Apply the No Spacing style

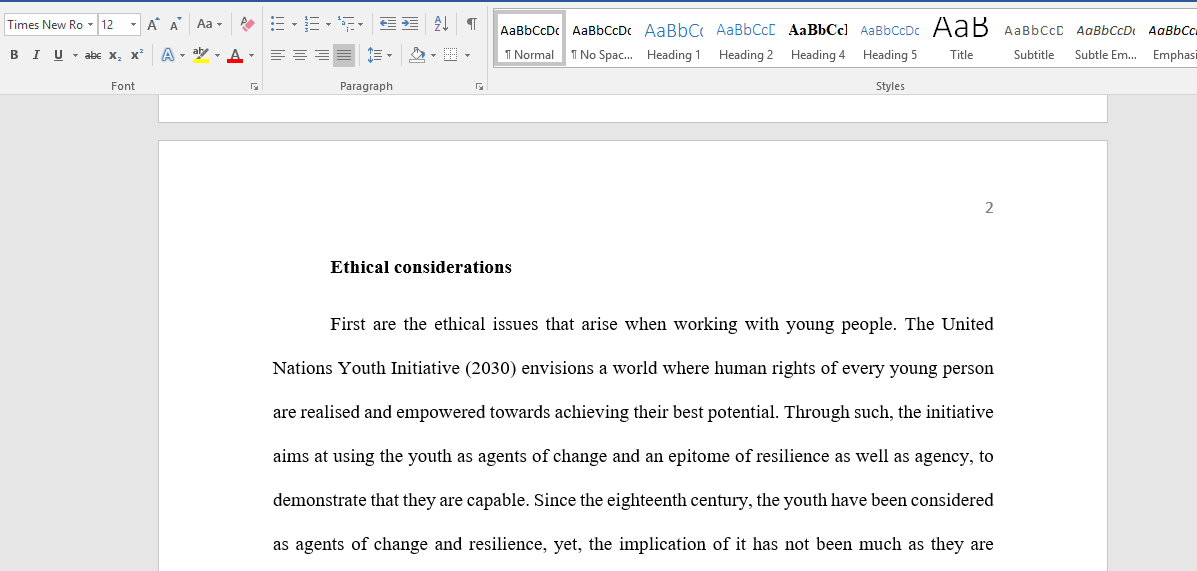click(x=602, y=38)
